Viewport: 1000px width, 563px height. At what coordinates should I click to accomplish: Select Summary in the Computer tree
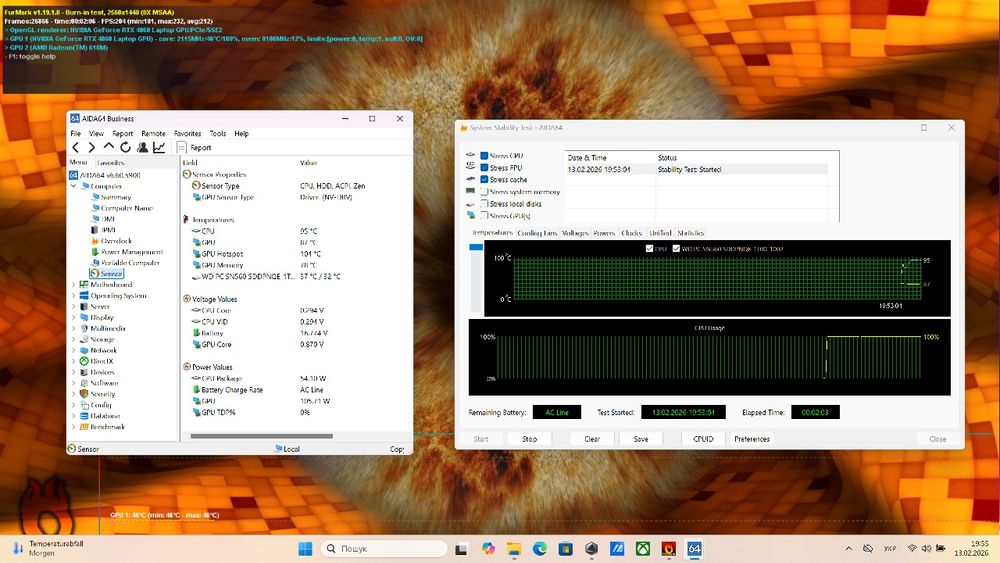pos(115,197)
